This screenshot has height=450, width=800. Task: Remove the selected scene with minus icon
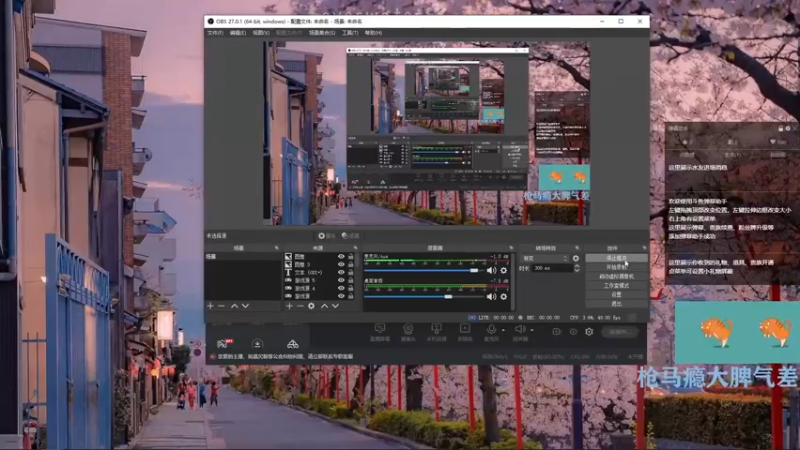221,306
